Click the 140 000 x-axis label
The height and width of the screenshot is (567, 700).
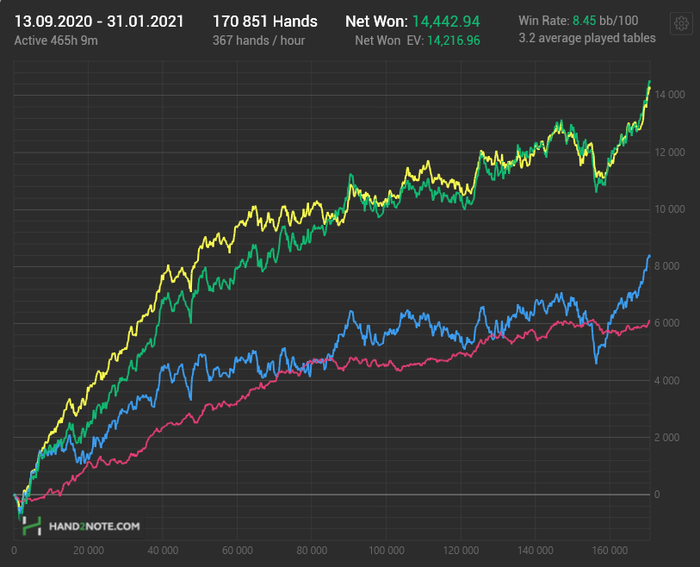click(536, 550)
